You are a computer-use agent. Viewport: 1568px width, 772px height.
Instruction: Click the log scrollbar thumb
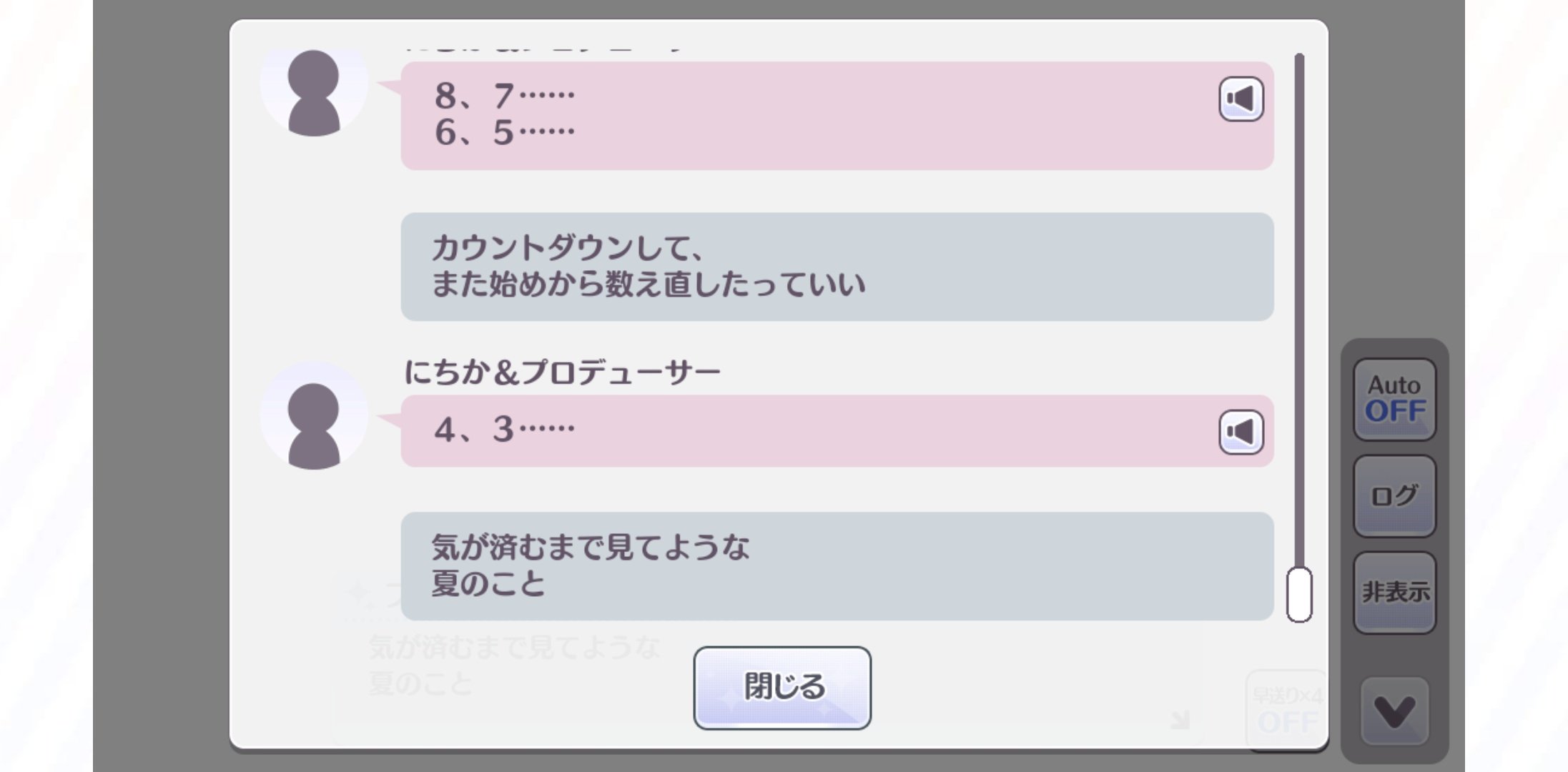point(1299,595)
